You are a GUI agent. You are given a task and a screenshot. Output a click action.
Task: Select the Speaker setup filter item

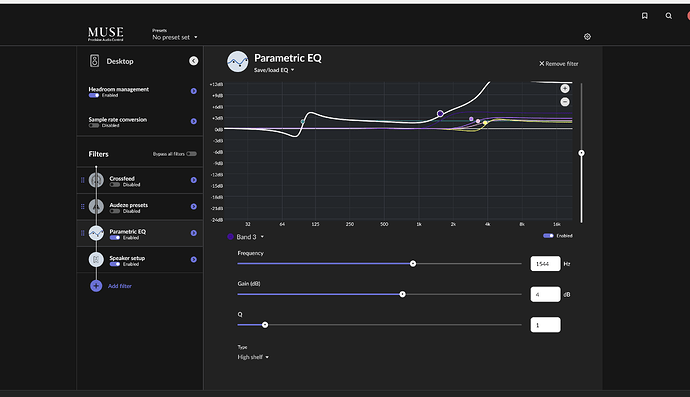click(140, 260)
